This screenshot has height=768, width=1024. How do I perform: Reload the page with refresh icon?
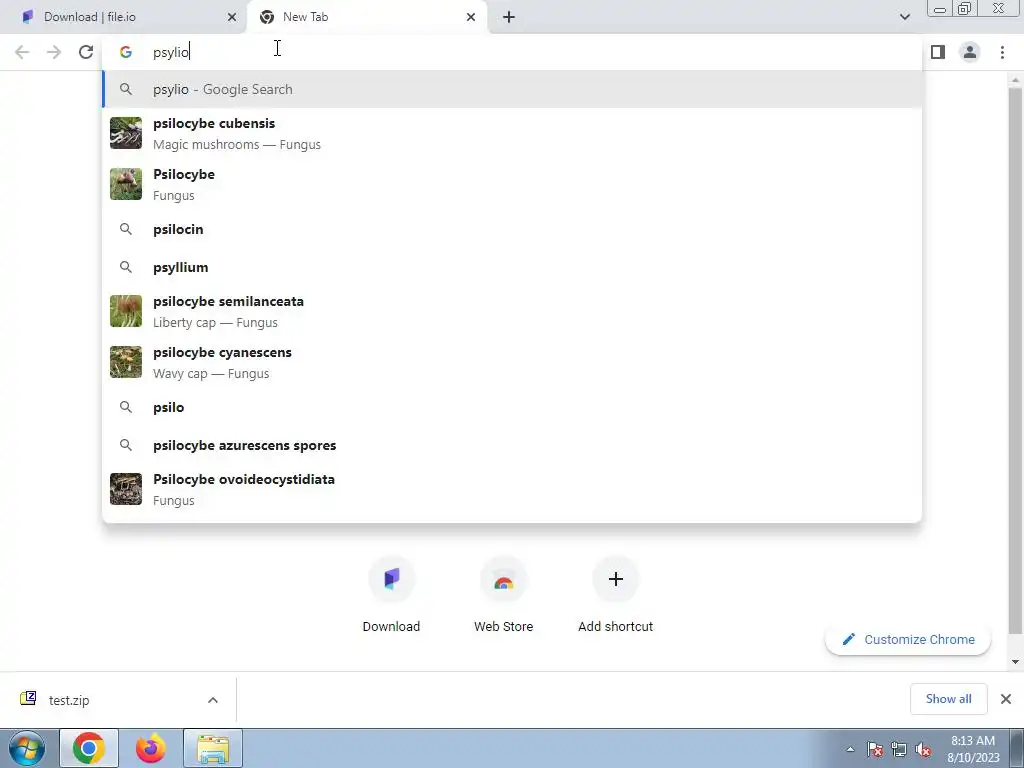click(86, 52)
